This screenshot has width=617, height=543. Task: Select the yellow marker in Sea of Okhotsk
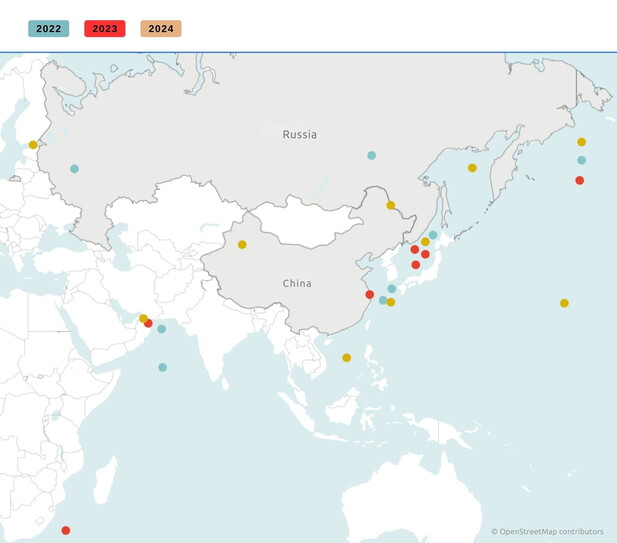472,168
